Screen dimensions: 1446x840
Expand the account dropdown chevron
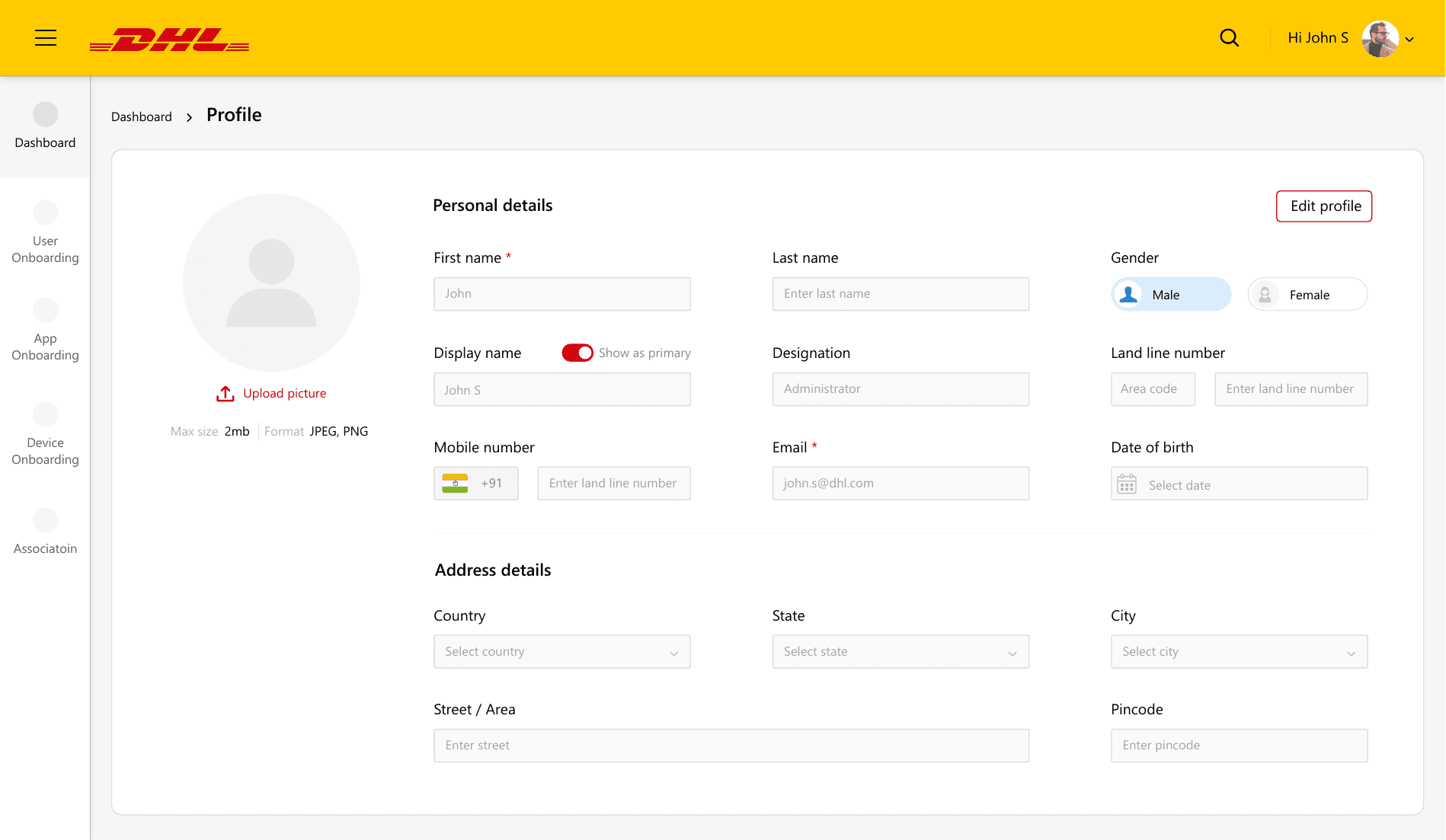pyautogui.click(x=1409, y=40)
